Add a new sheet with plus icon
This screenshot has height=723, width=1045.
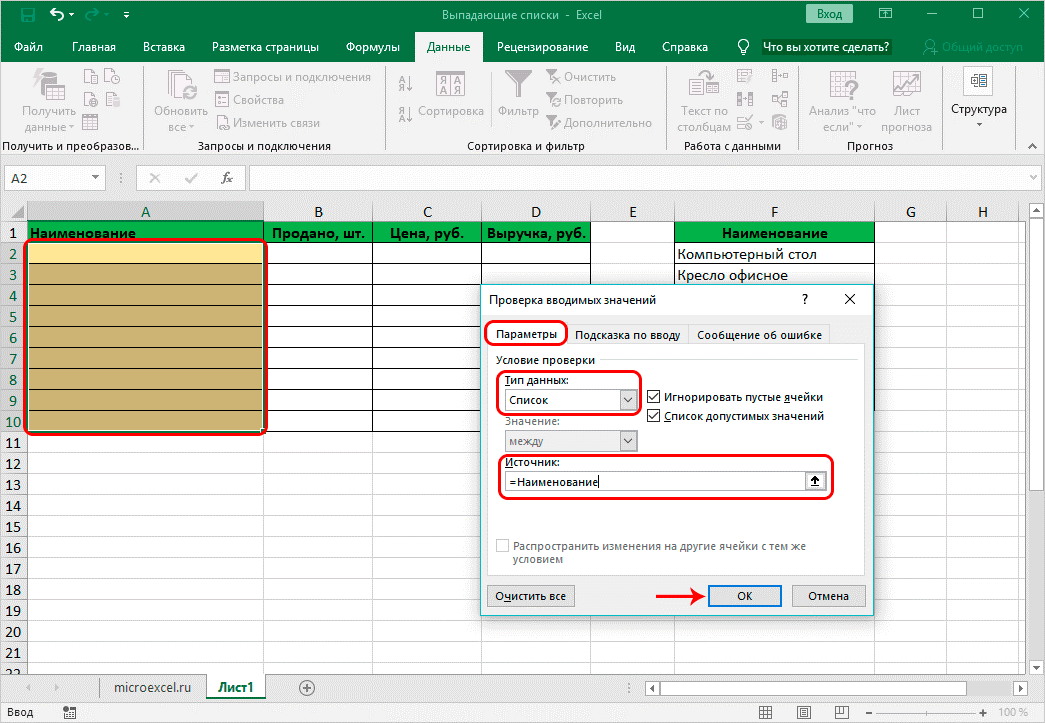pyautogui.click(x=307, y=687)
